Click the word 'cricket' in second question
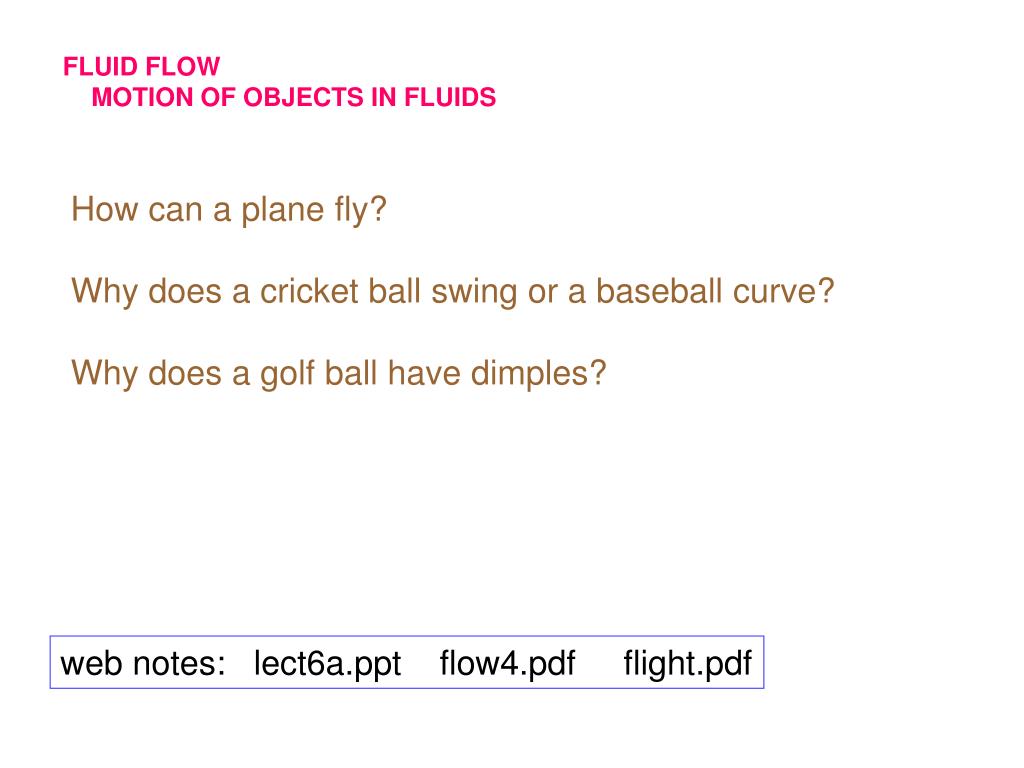 click(x=309, y=291)
